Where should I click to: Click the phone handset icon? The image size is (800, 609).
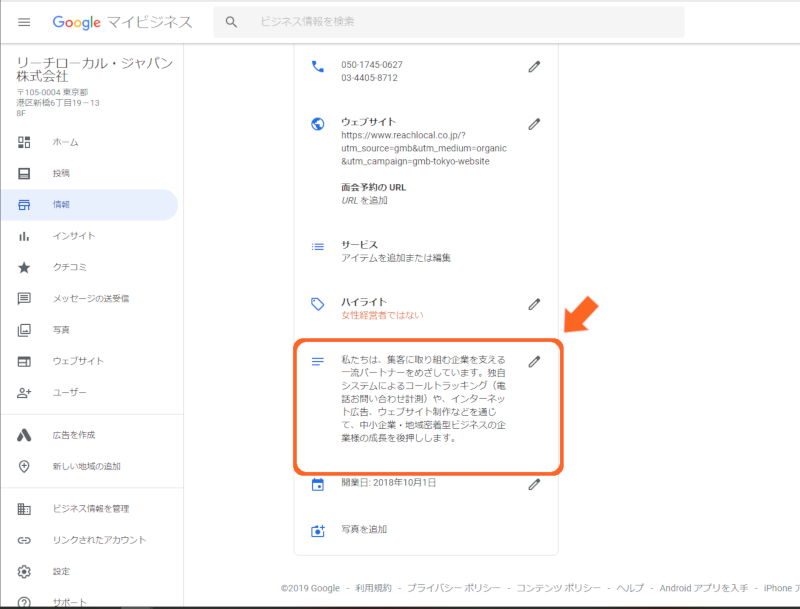coord(317,67)
